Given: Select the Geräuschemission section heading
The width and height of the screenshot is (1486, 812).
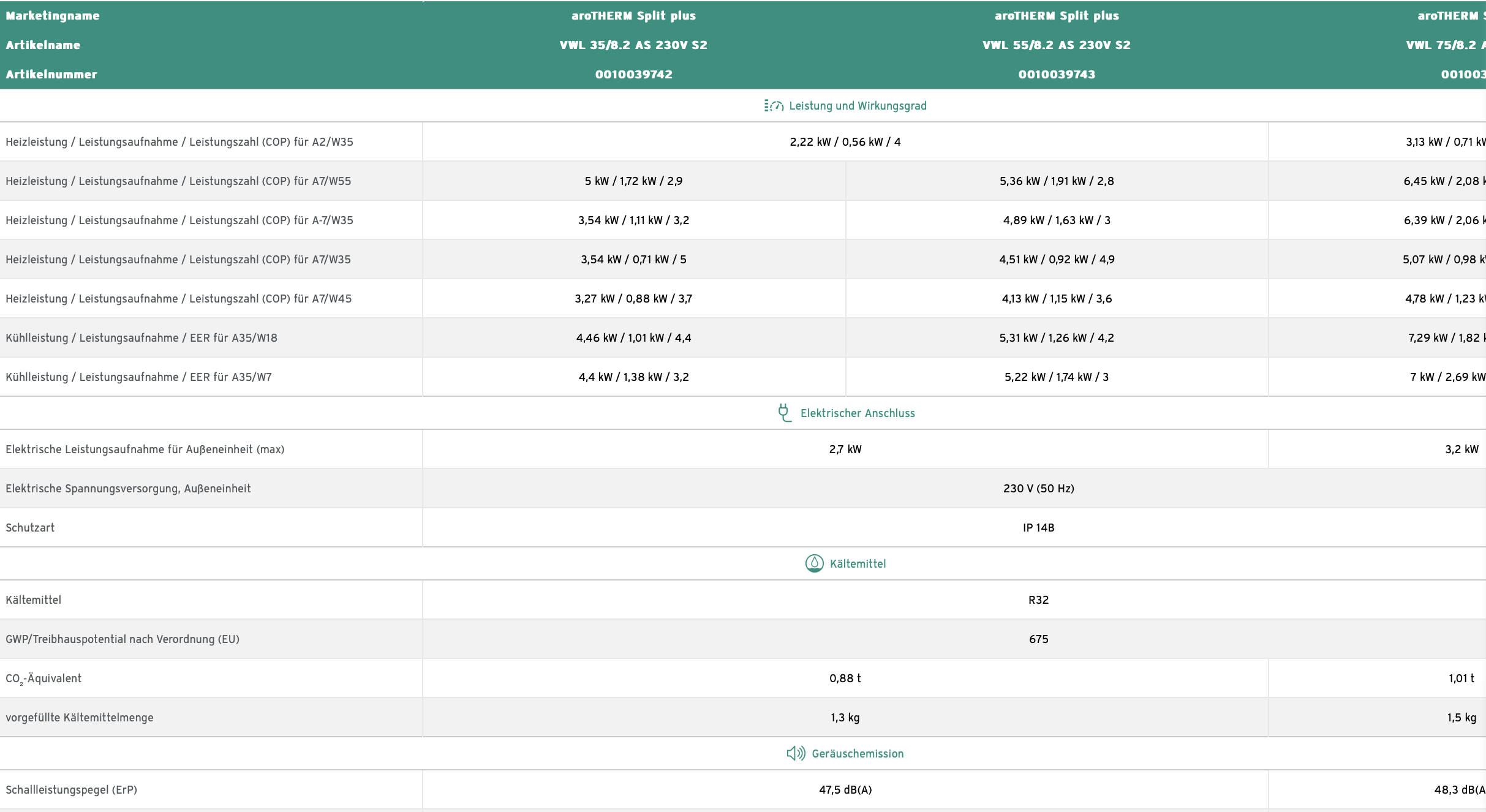Looking at the screenshot, I should pos(858,754).
